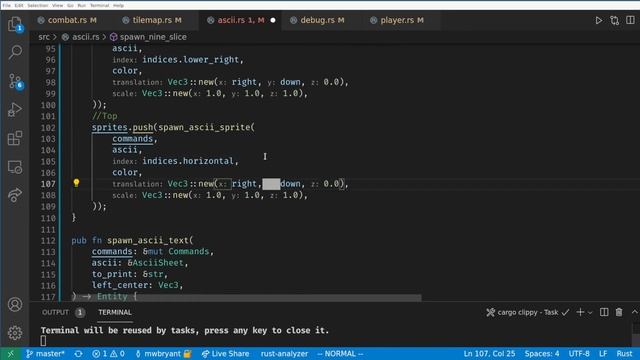Open remote window indicator in status bar

click(x=10, y=354)
